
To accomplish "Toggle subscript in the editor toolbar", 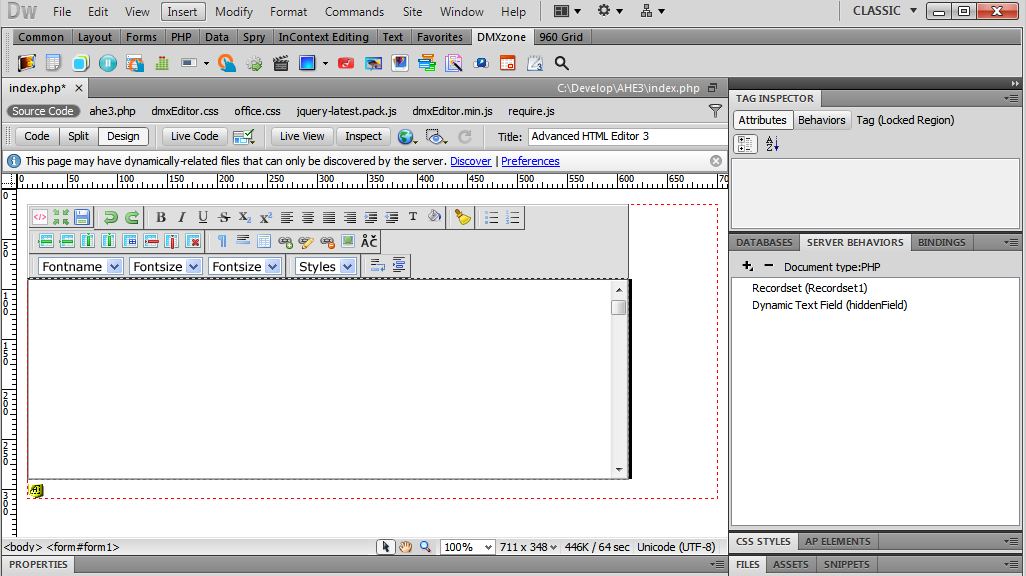I will (x=245, y=217).
